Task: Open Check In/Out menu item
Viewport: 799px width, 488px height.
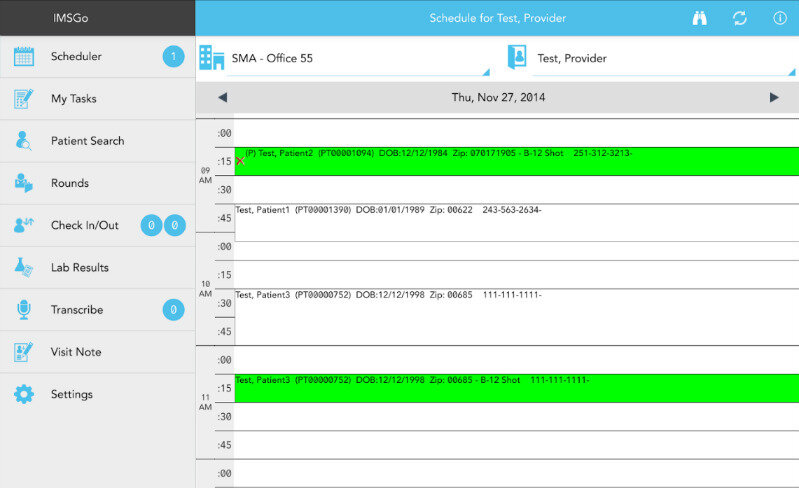Action: pyautogui.click(x=85, y=225)
